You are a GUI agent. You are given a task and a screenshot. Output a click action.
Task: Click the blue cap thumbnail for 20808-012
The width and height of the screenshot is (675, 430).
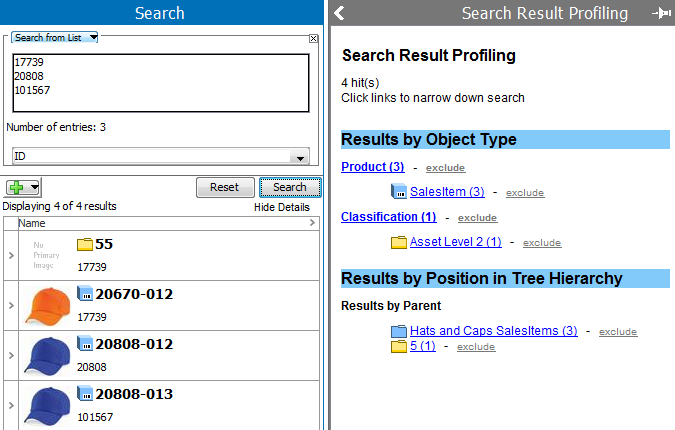pyautogui.click(x=47, y=356)
